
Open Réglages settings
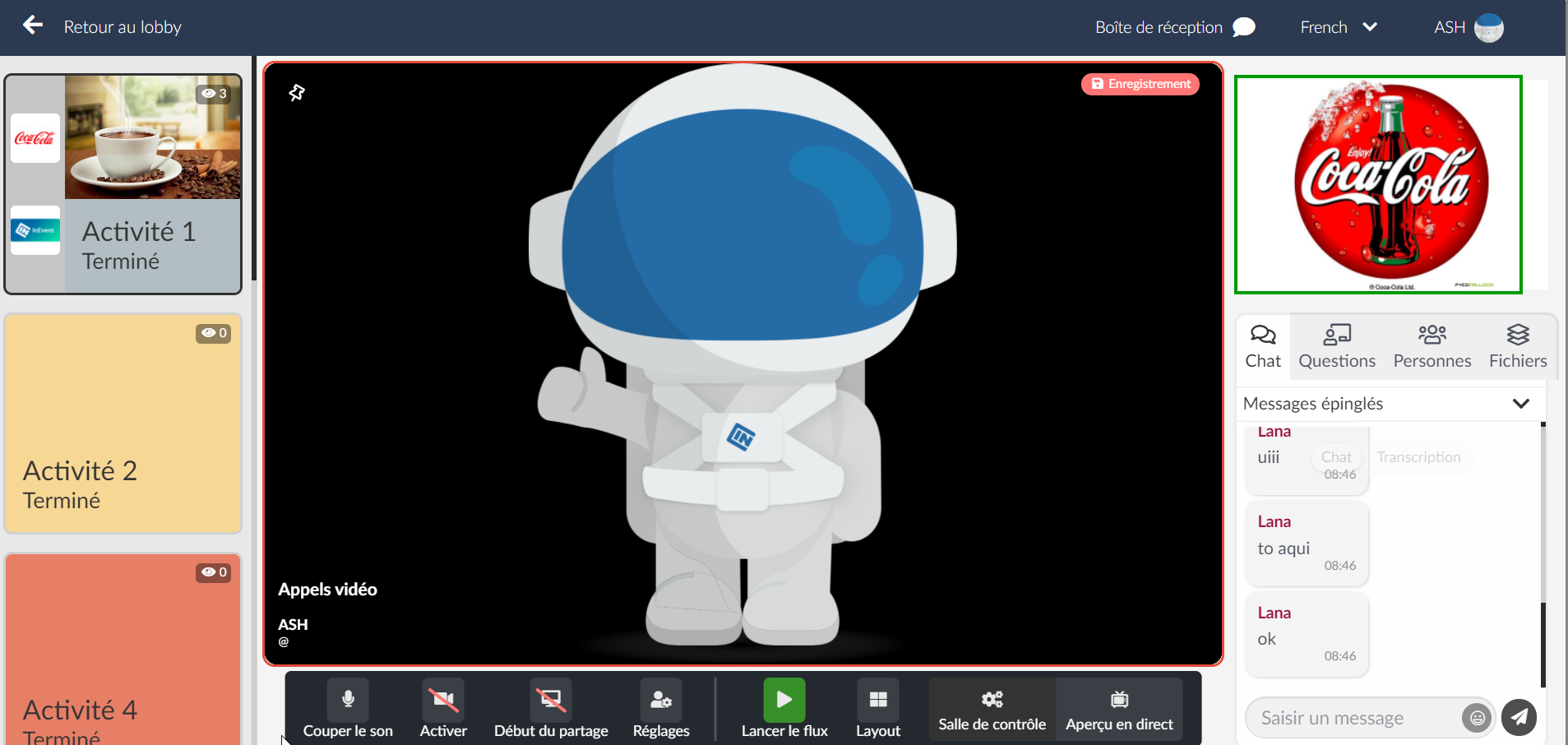pyautogui.click(x=661, y=709)
